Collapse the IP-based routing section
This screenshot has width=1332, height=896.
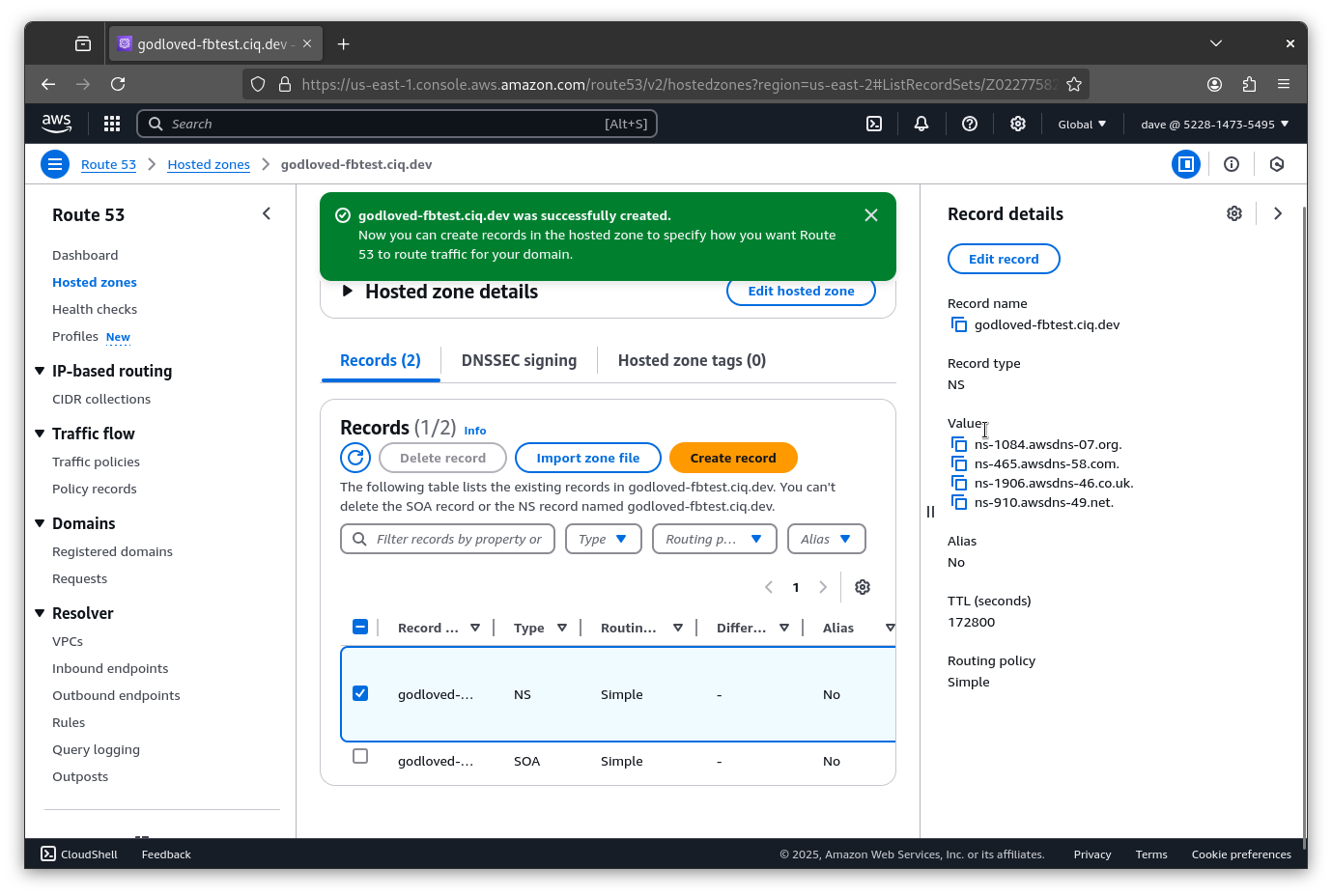click(40, 371)
